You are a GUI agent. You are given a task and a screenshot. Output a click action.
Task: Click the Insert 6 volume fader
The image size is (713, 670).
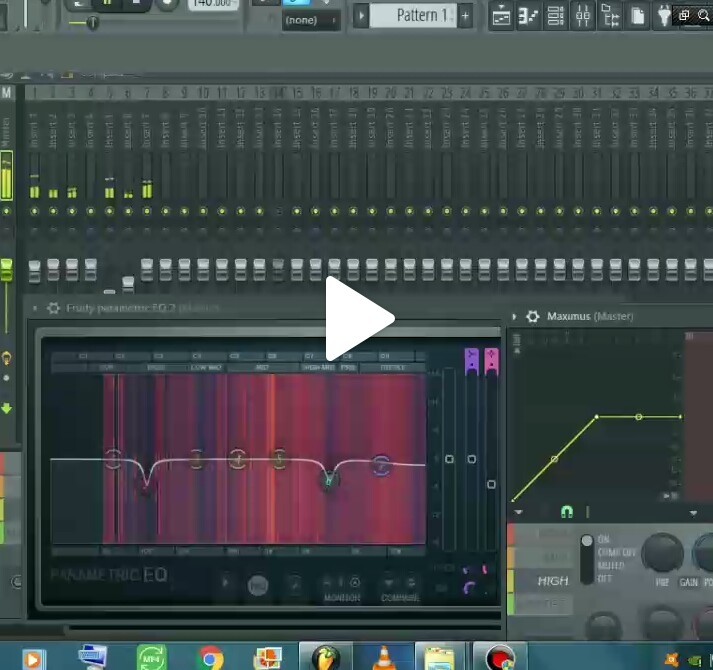pyautogui.click(x=128, y=283)
